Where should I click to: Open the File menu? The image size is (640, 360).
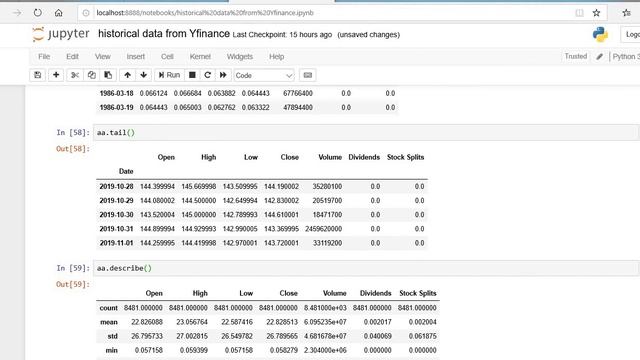tap(44, 57)
